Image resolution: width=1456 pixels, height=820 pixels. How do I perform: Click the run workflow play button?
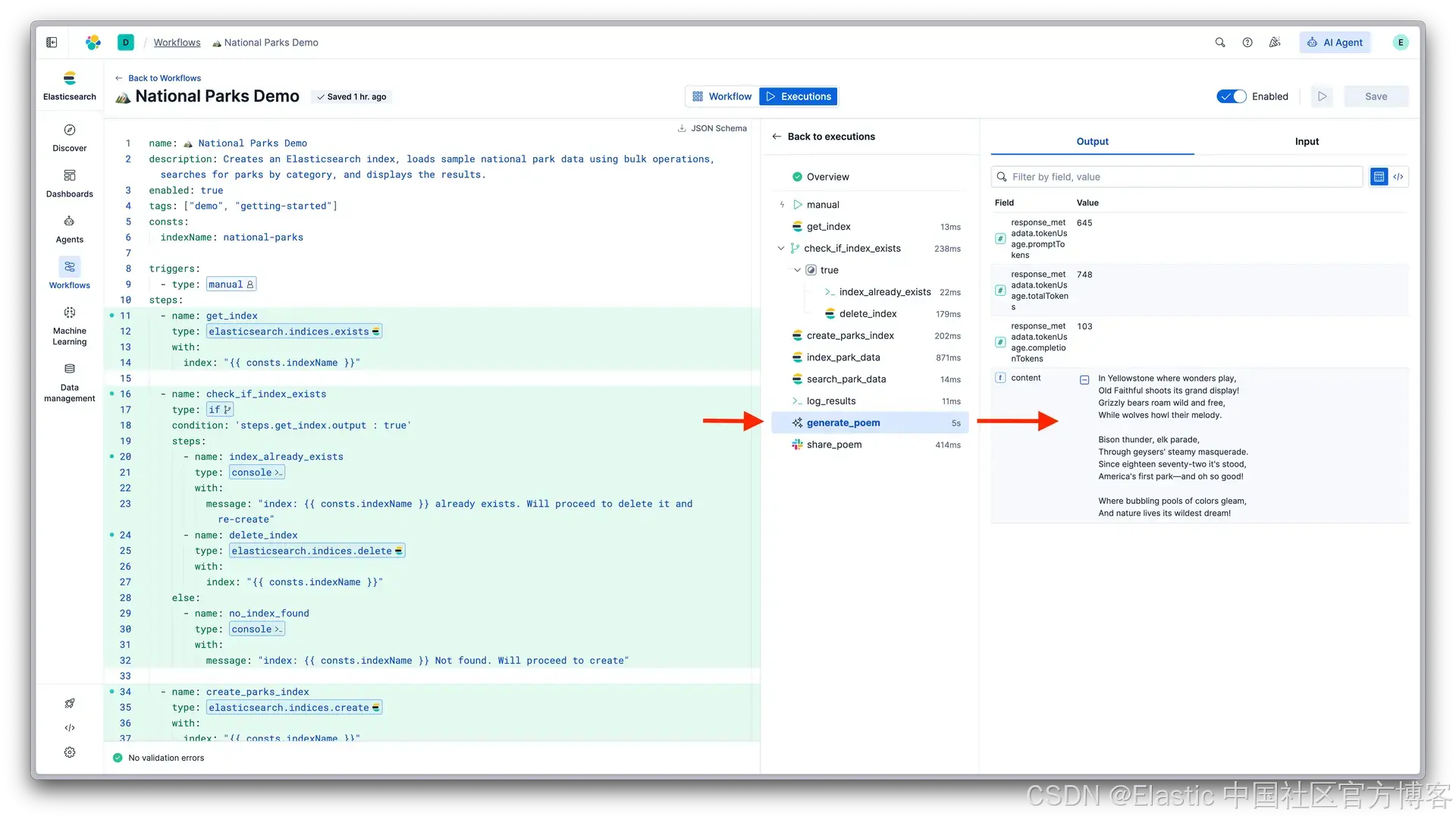[x=1322, y=96]
